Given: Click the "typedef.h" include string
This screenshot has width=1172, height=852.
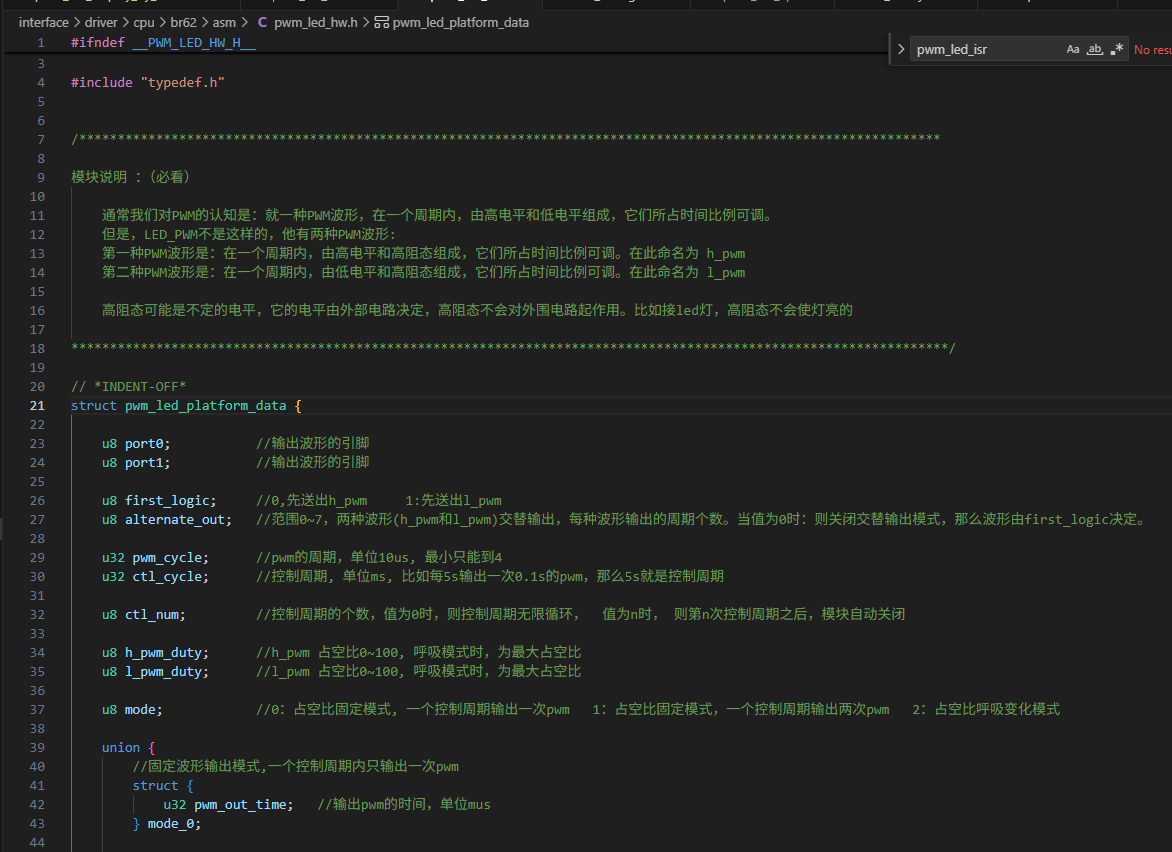Looking at the screenshot, I should click(x=182, y=82).
